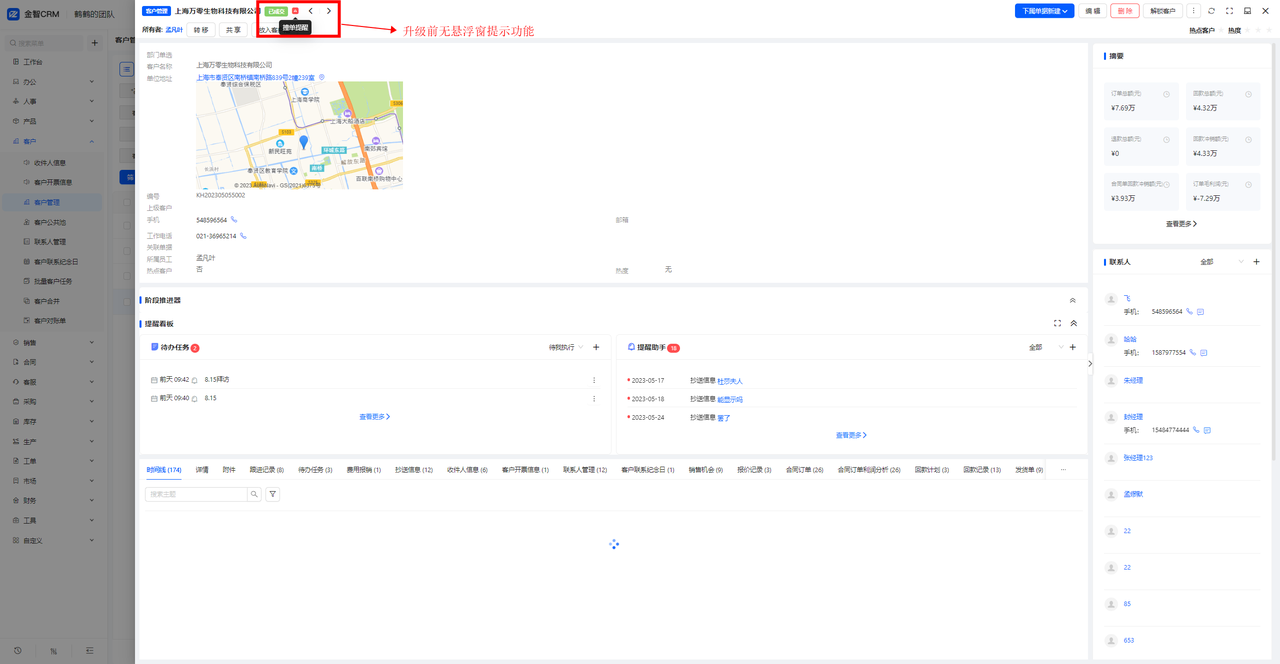Open the 跟进记录 (8) tab
This screenshot has width=1280, height=664.
click(267, 469)
